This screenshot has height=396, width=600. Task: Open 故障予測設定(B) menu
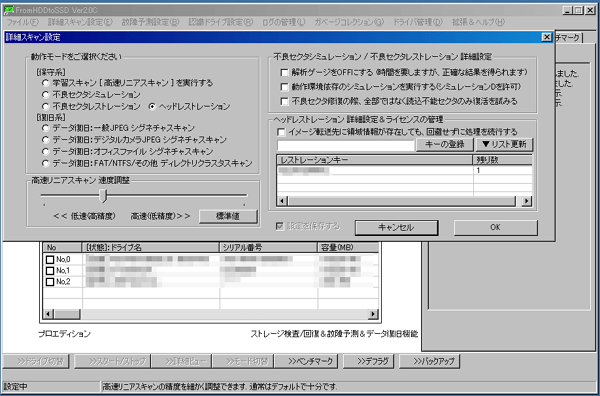[150, 22]
